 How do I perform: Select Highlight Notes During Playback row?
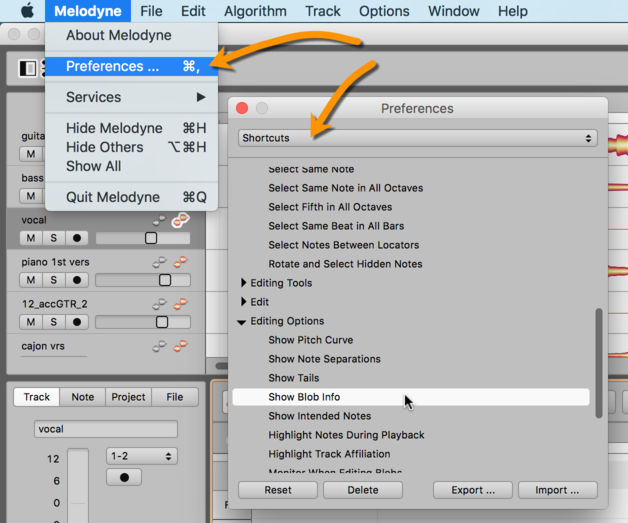411,435
